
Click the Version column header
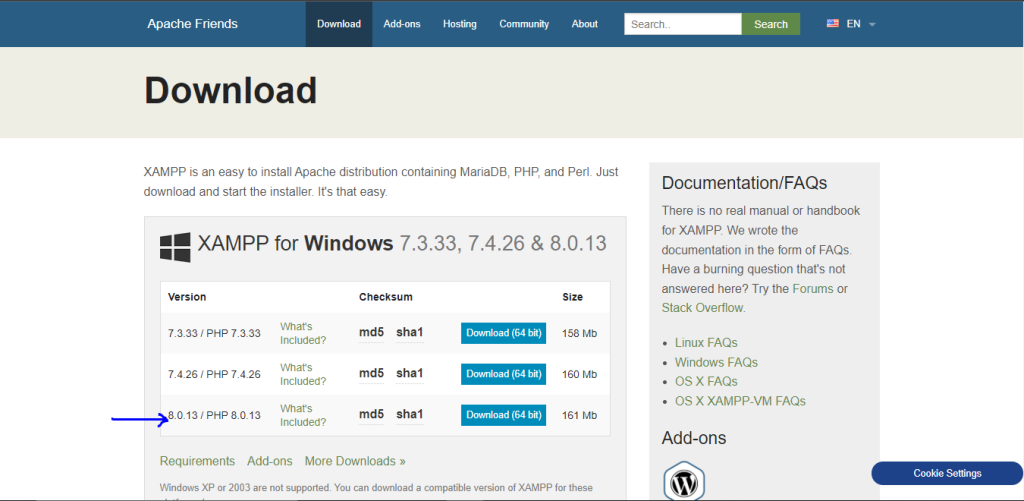[187, 297]
